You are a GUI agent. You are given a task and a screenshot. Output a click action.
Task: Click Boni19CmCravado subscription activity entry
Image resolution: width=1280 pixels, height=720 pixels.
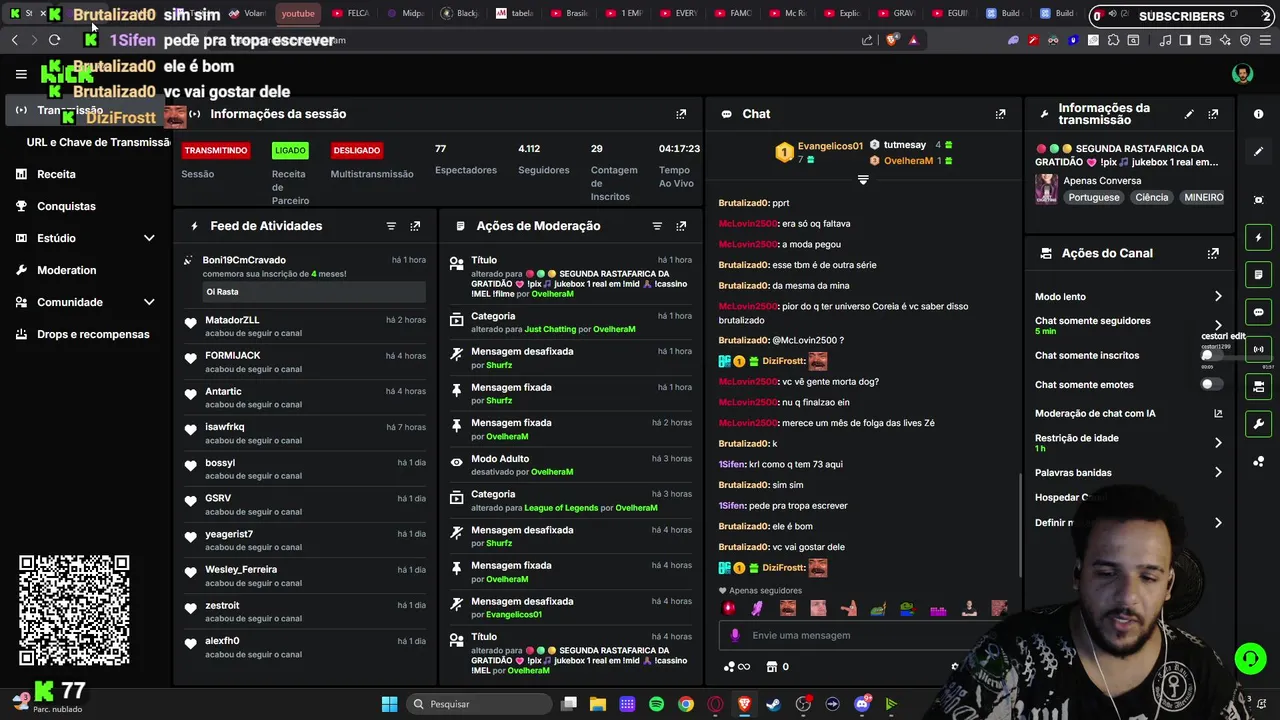305,278
